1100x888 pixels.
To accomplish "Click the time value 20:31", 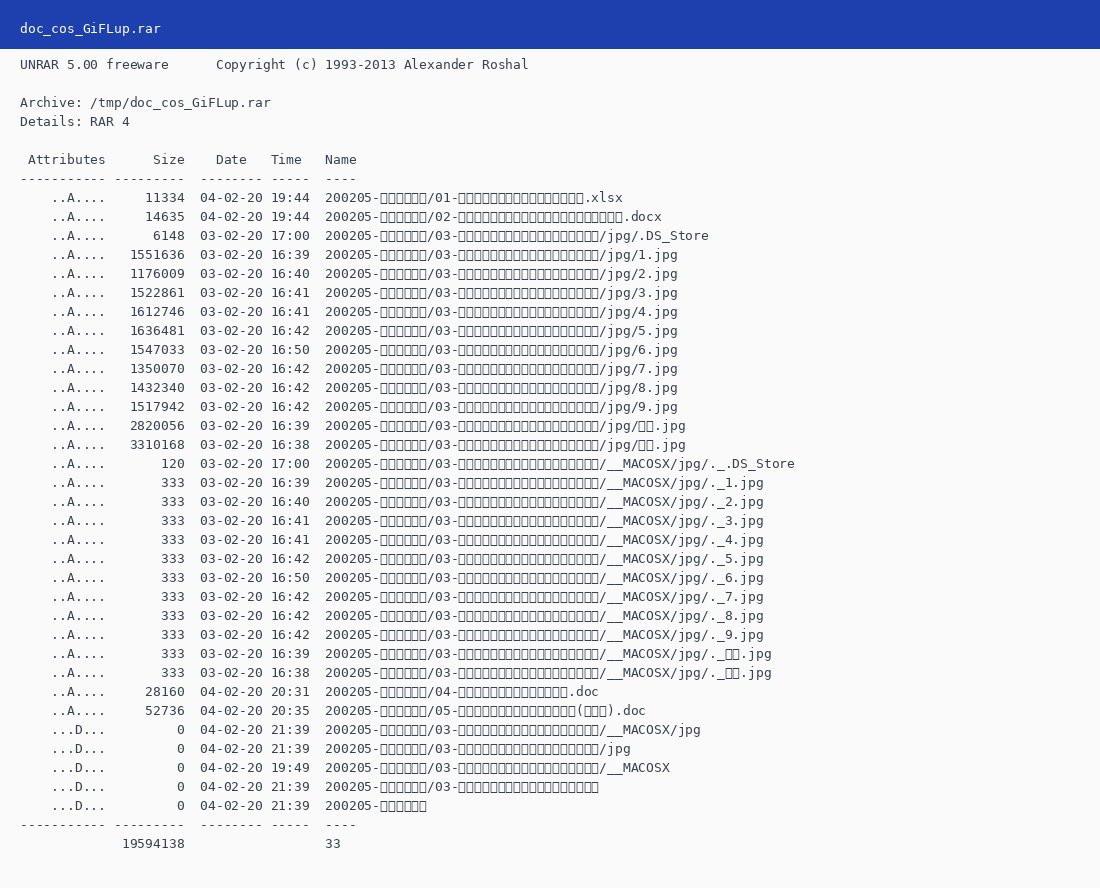I will (x=290, y=692).
